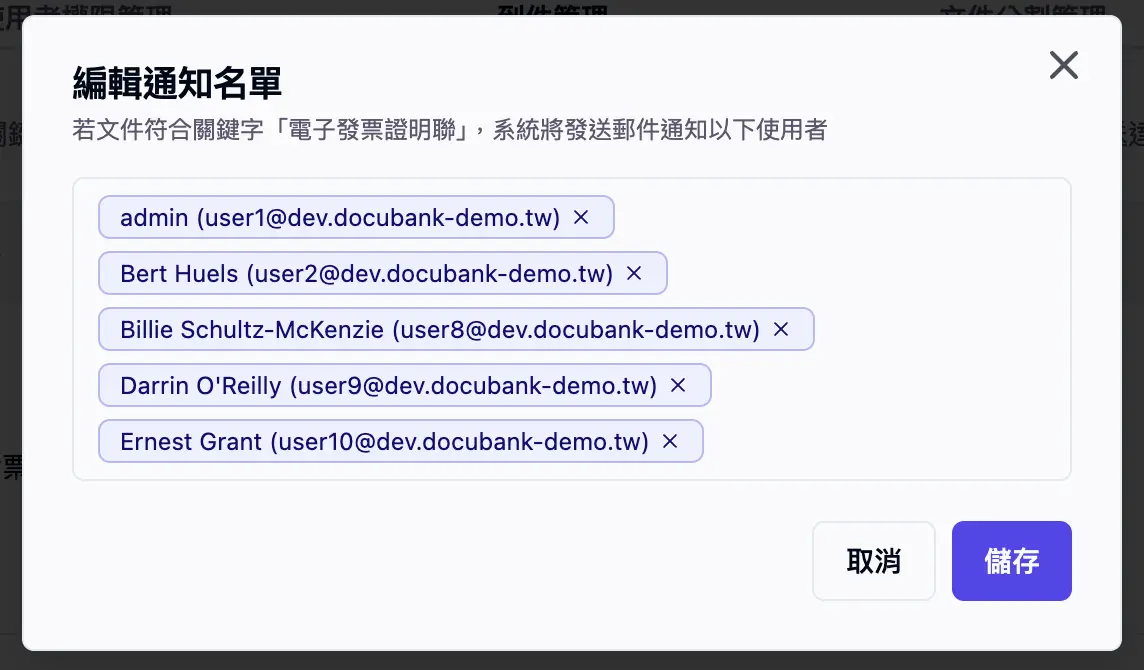
Task: Close the 編輯通知名單 dialog with X
Action: click(1063, 66)
